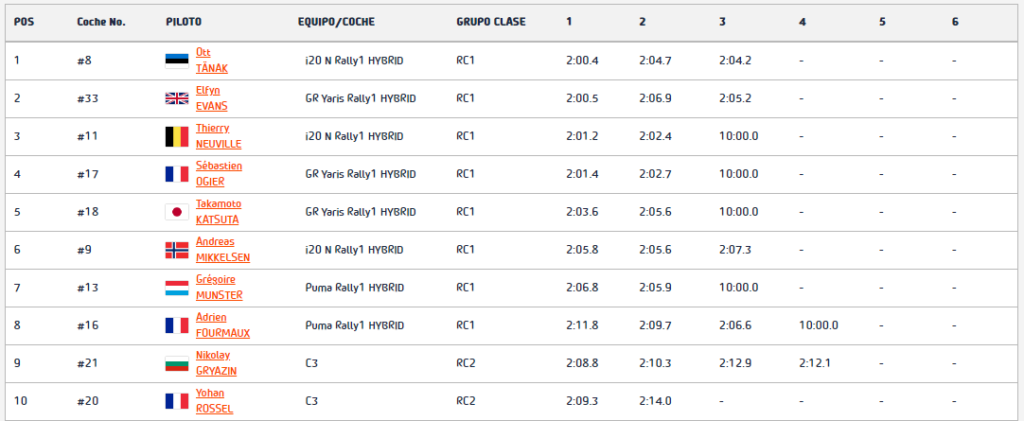Click the Estonian flag beside Ott Tänak
This screenshot has width=1024, height=421.
pos(176,61)
